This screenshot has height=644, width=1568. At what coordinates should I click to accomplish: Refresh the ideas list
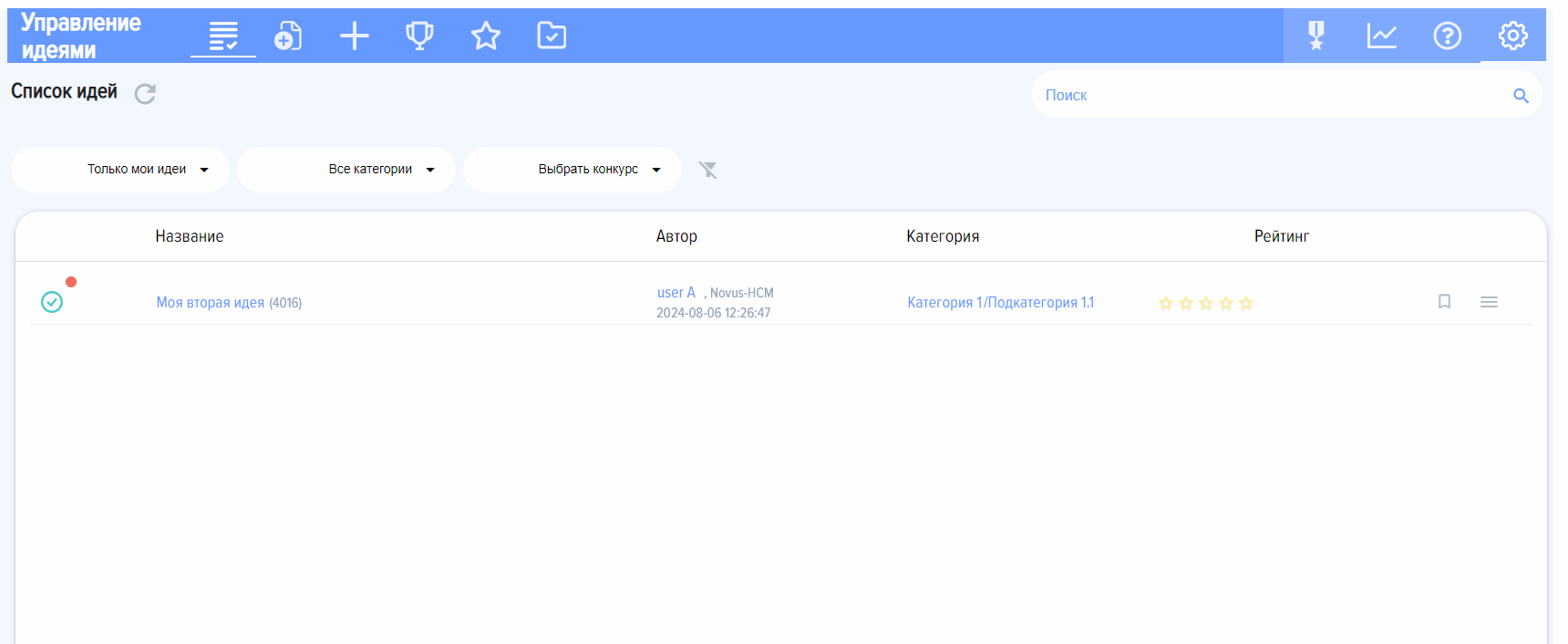pos(145,93)
